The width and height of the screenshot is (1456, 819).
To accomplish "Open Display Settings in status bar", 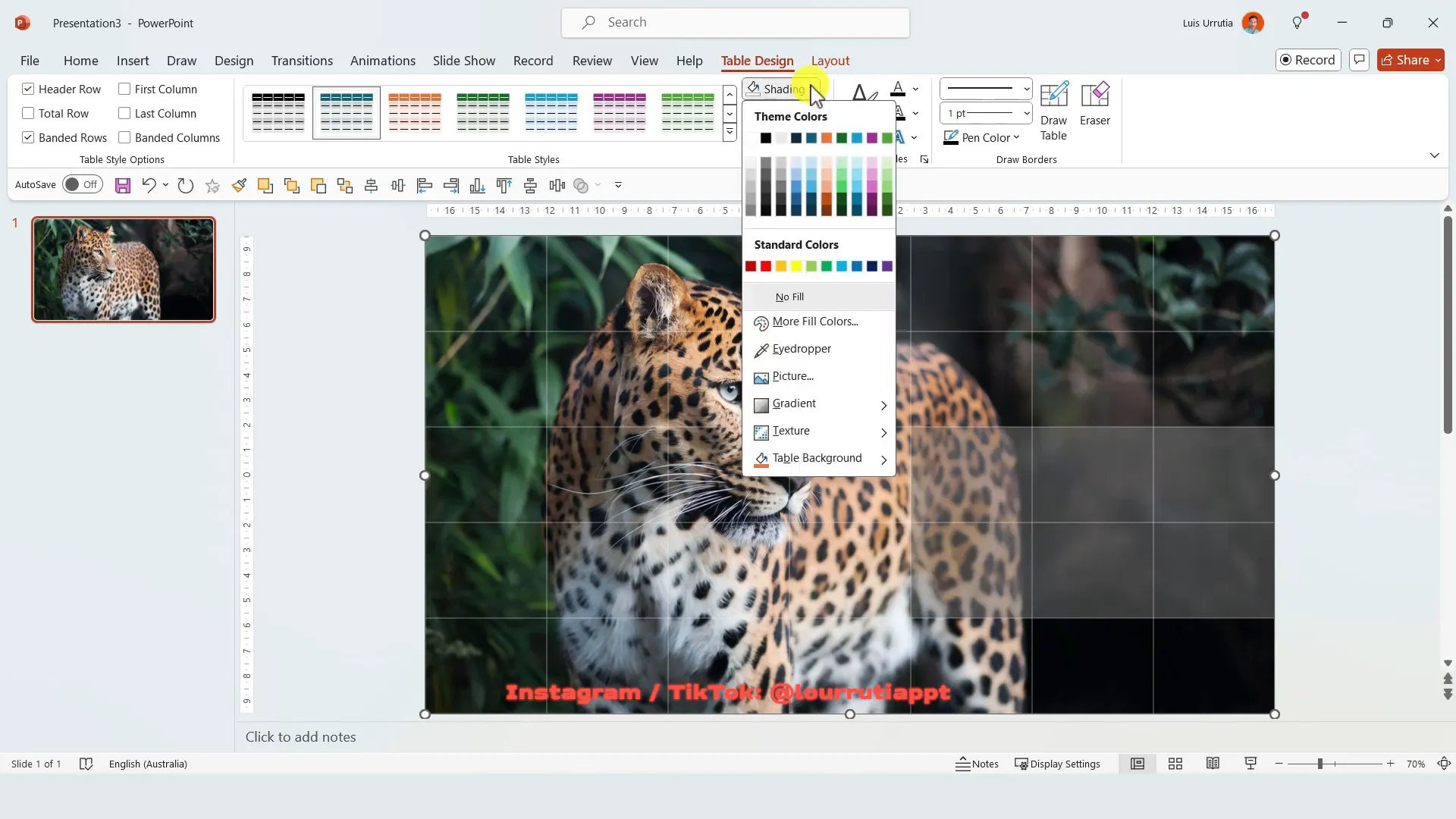I will click(x=1057, y=764).
